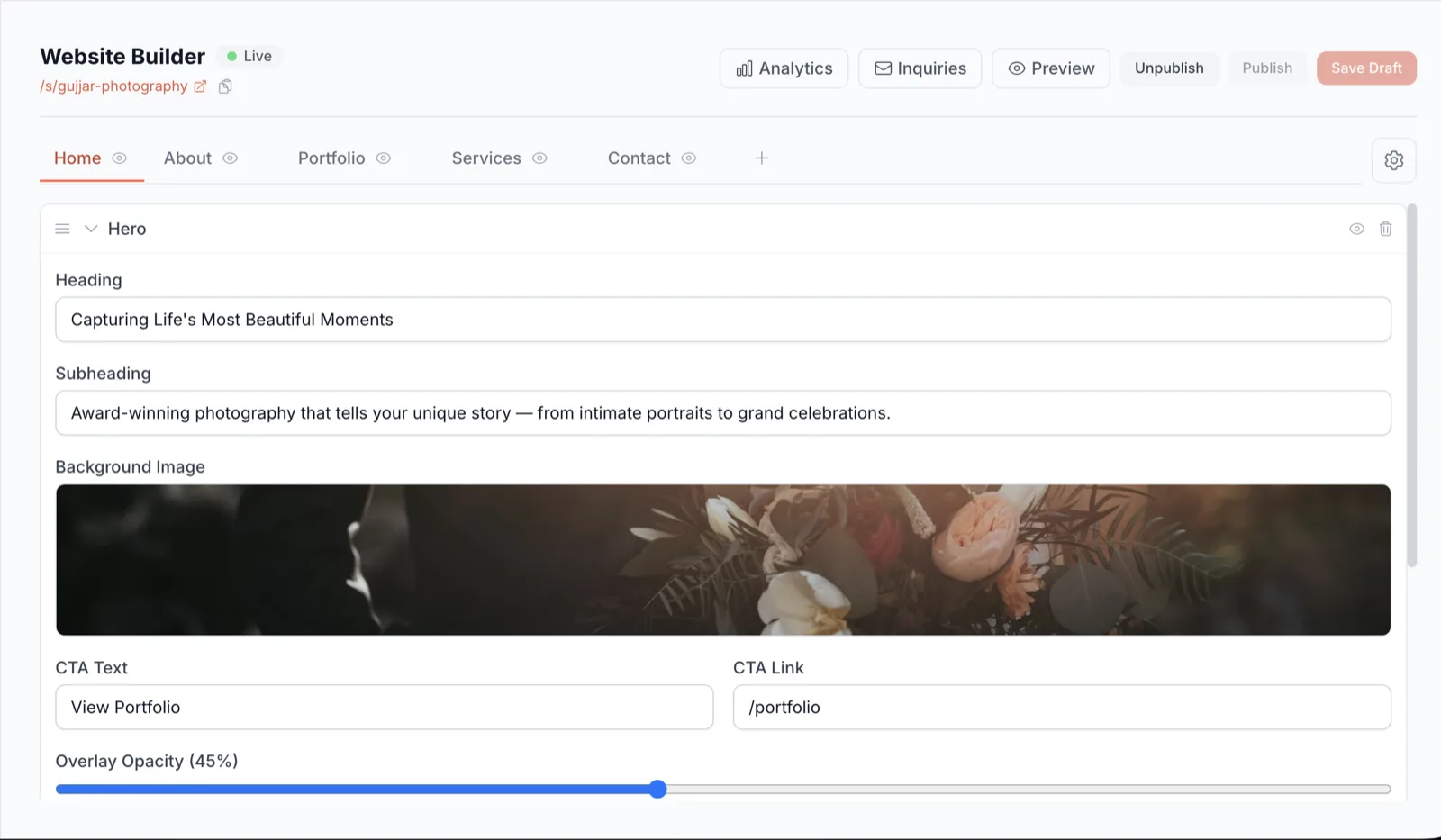
Task: Delete the Hero section with the trash icon
Action: (x=1385, y=229)
